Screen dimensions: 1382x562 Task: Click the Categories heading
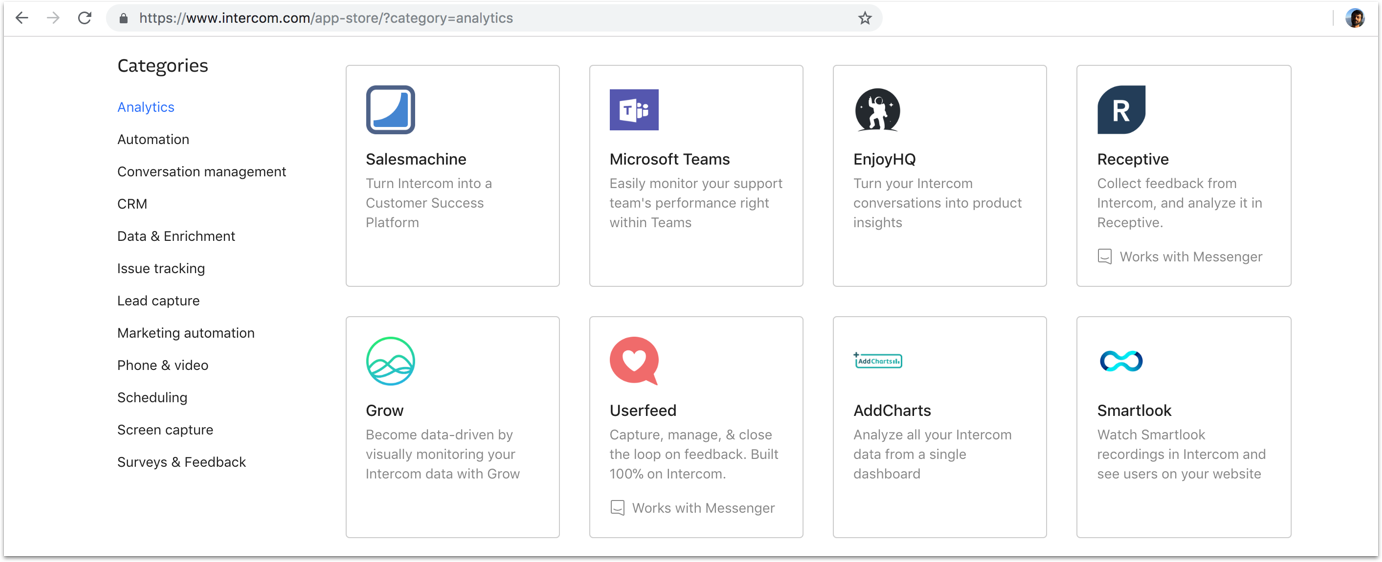(x=163, y=66)
